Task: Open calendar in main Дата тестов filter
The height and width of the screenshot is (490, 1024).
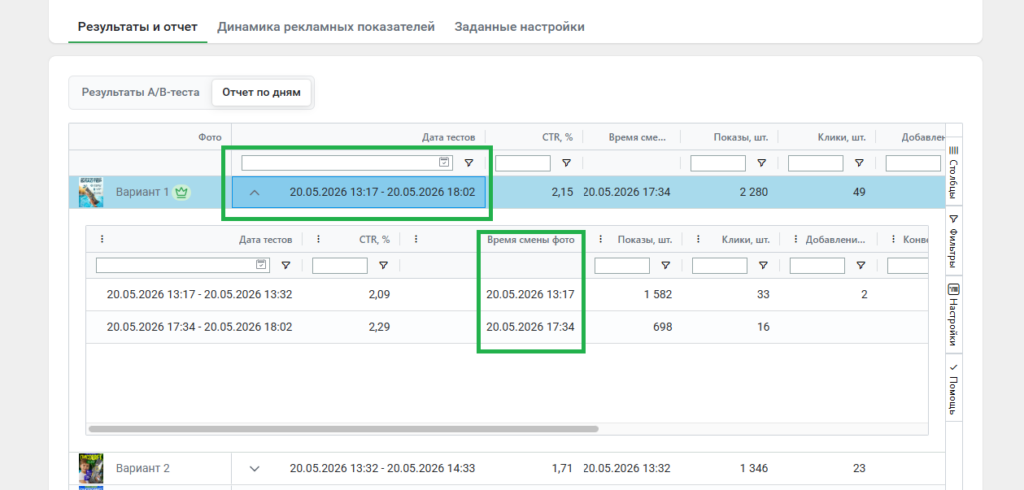Action: click(444, 163)
